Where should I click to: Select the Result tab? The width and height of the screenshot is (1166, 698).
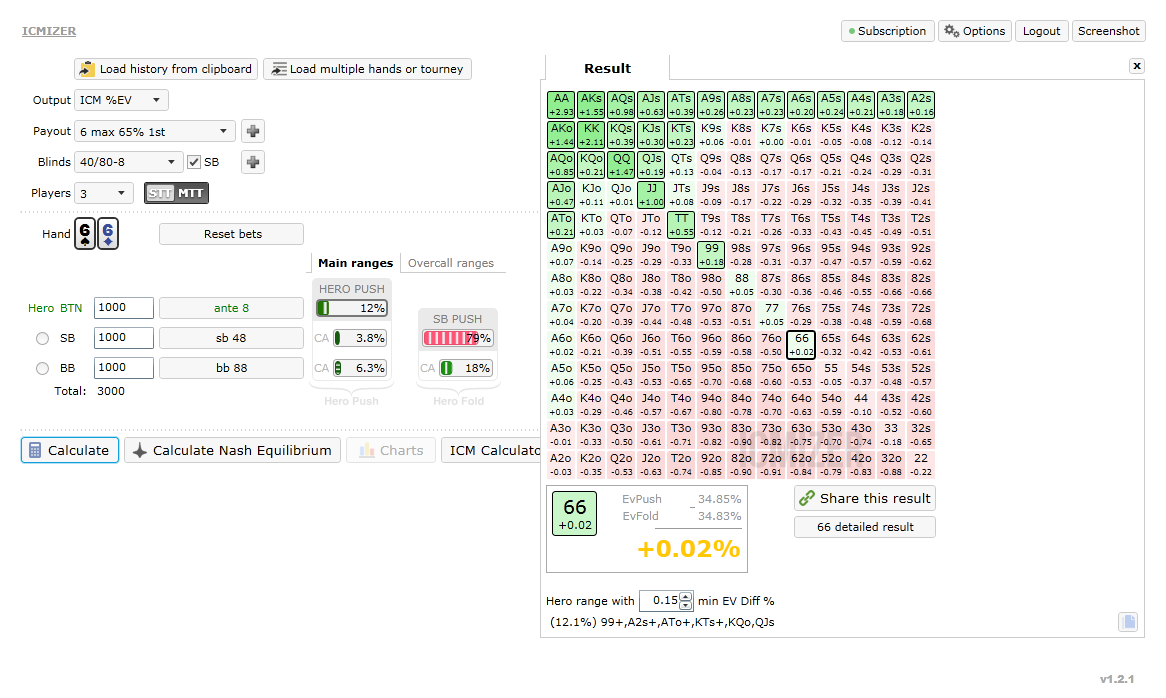pos(608,68)
